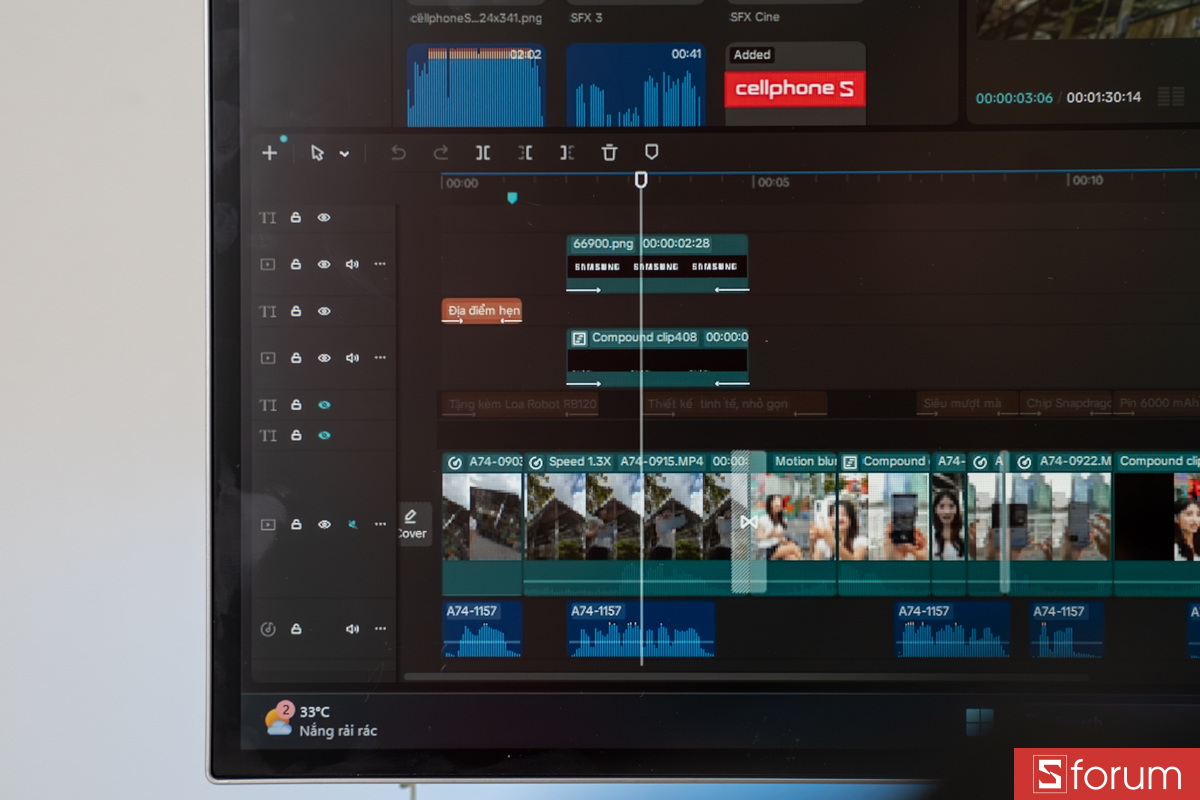1200x800 pixels.
Task: Lock the 66900.png video track
Action: click(296, 264)
